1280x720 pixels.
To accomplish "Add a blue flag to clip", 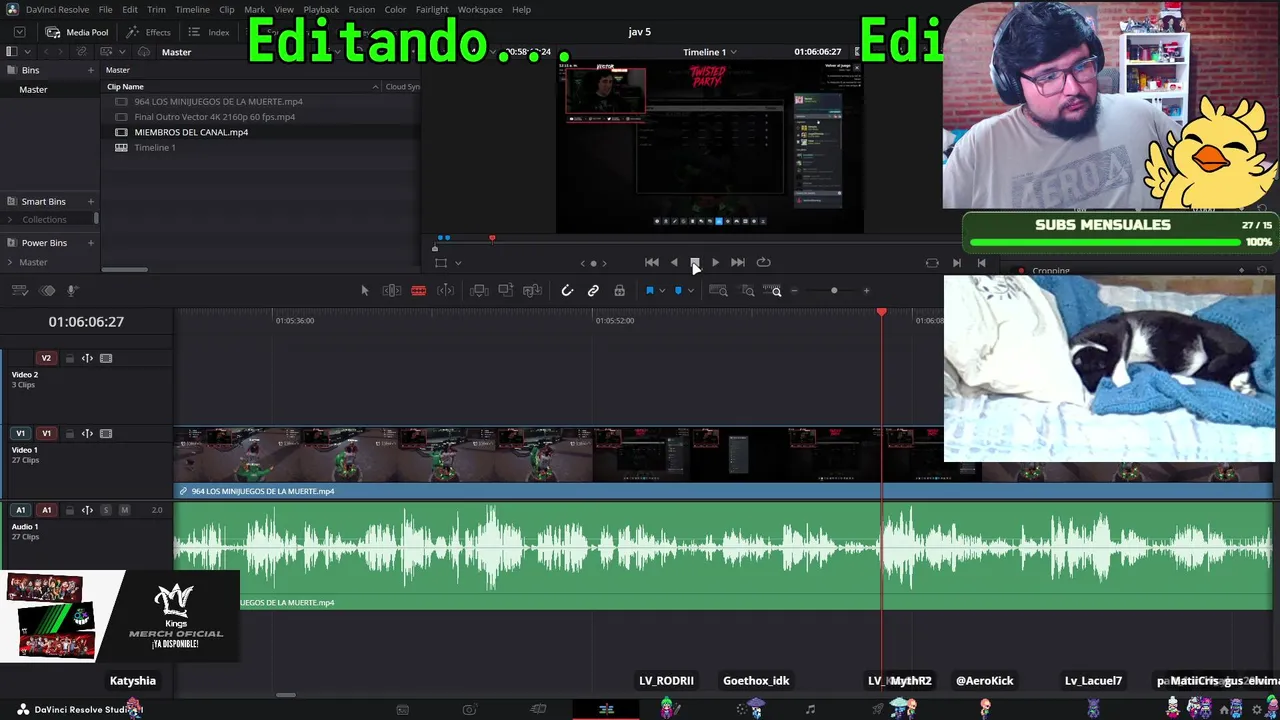I will (x=649, y=291).
